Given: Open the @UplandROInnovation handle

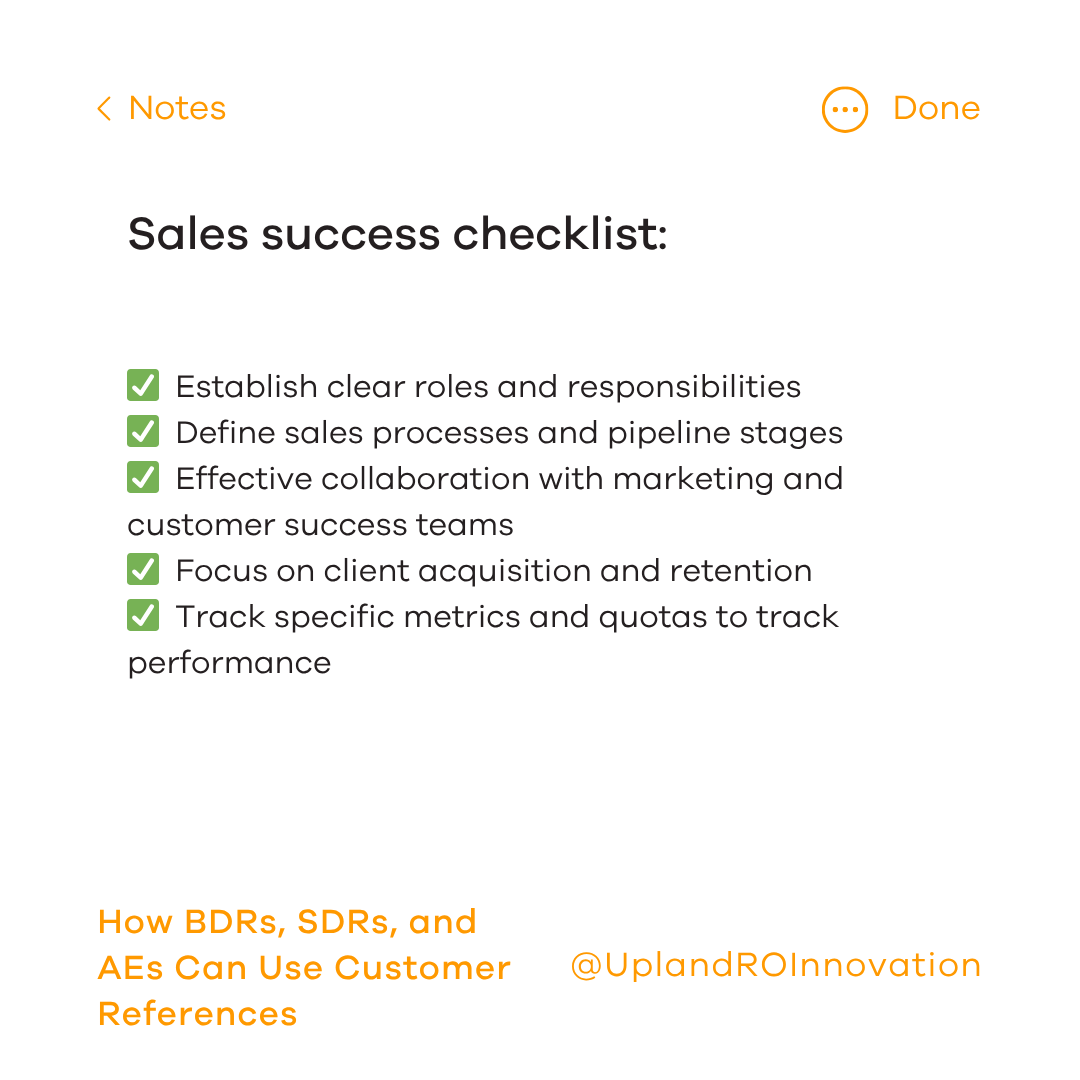Looking at the screenshot, I should coord(775,966).
